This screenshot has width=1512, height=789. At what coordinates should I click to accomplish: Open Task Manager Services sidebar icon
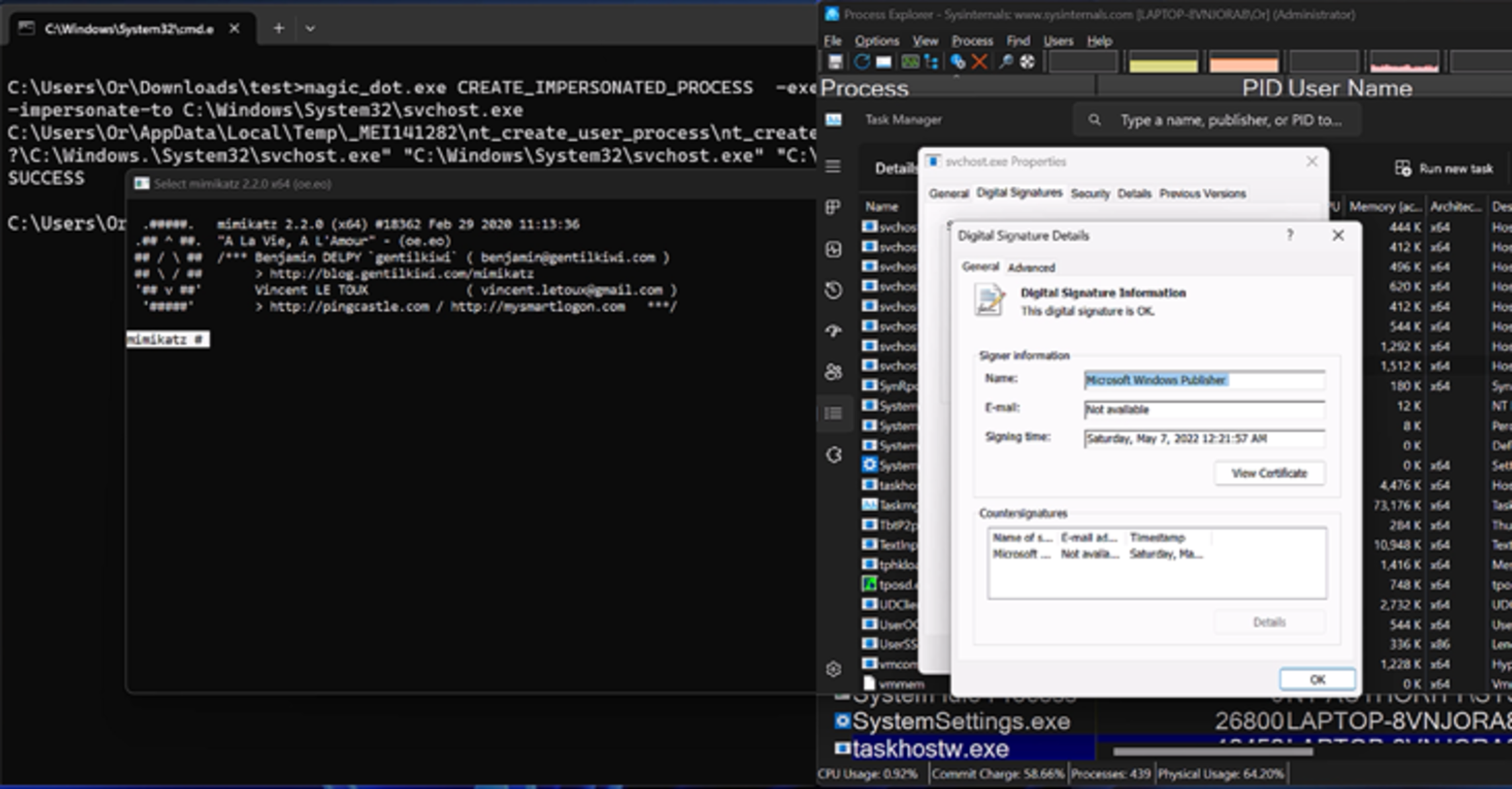click(833, 455)
